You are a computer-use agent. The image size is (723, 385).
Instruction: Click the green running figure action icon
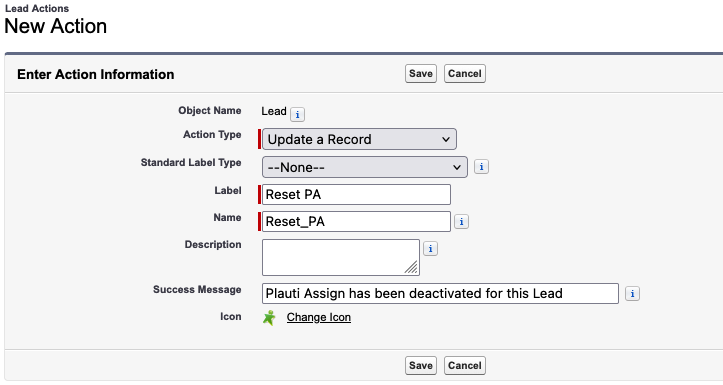click(269, 317)
